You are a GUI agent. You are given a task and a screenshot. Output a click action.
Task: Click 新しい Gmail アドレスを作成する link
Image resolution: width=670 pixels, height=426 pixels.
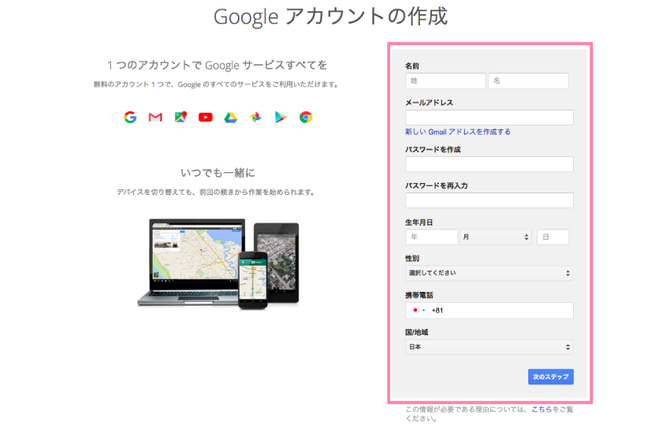coord(458,132)
